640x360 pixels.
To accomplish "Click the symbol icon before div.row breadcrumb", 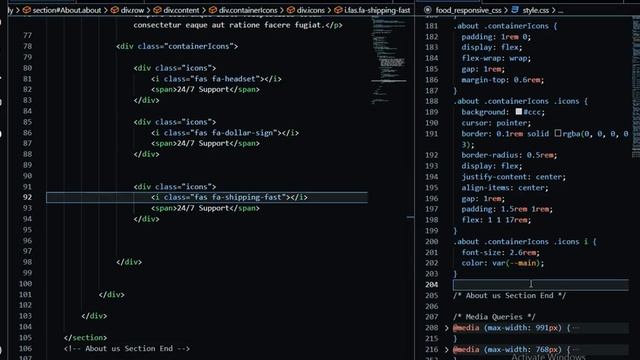I will [115, 10].
